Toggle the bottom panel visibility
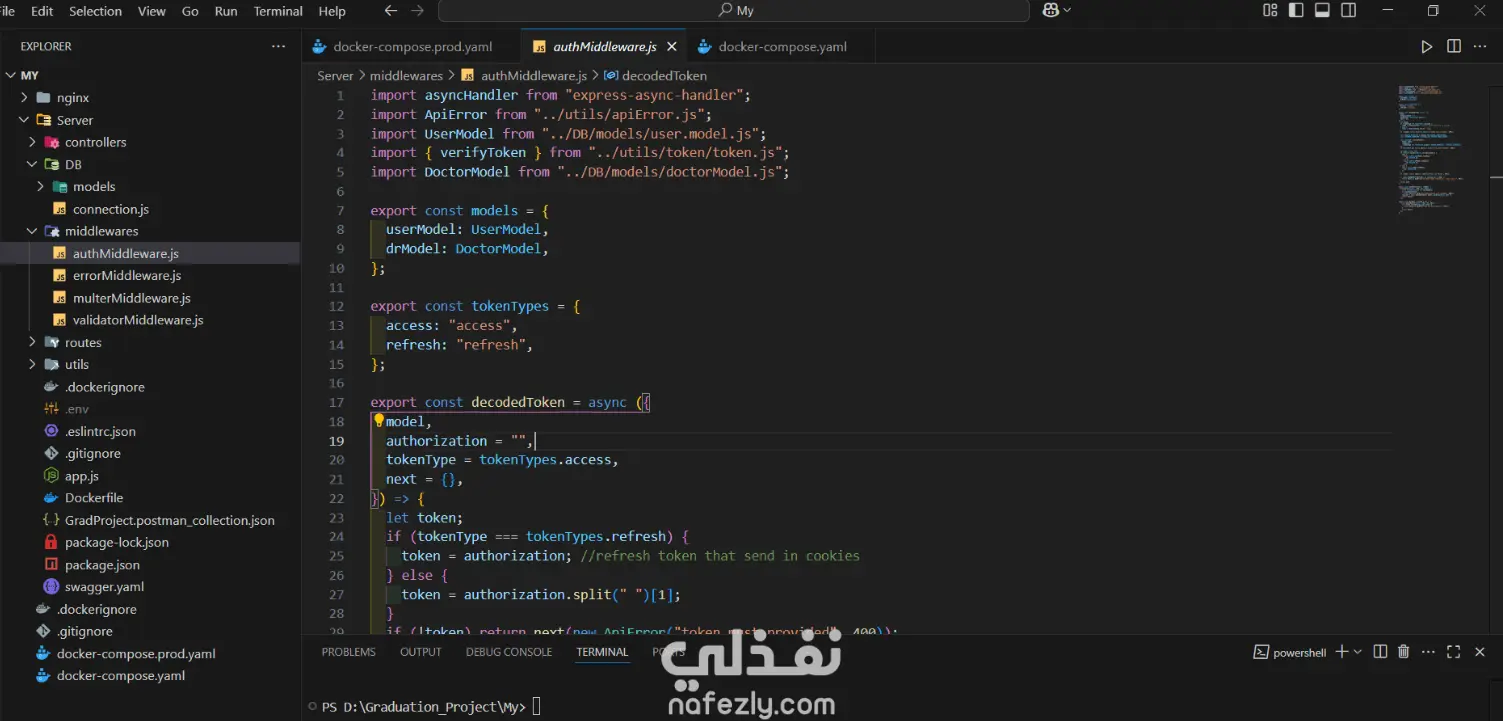Screen dimensions: 1503x721 [1322, 10]
